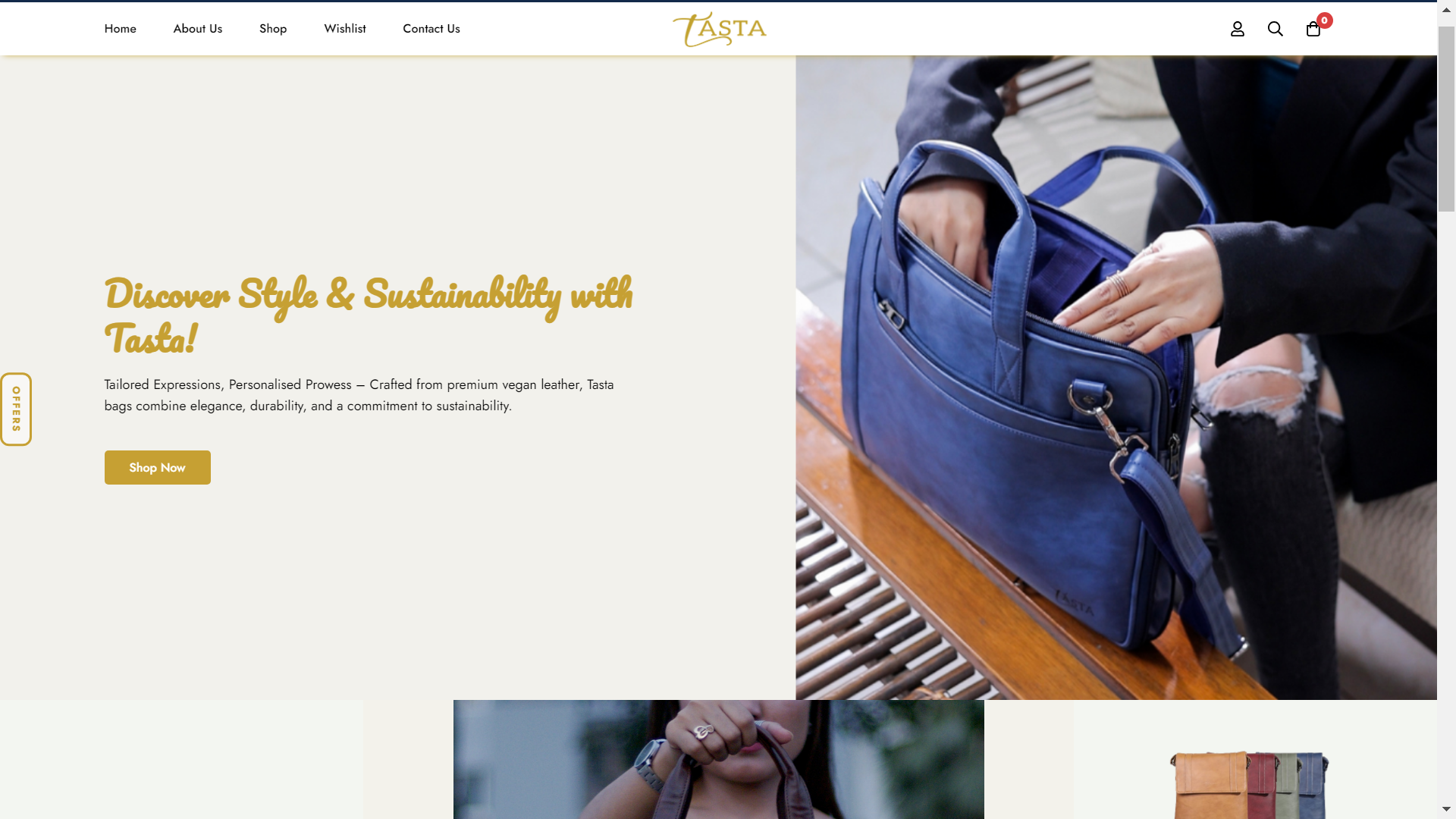The height and width of the screenshot is (819, 1456).
Task: Go to the Home menu item
Action: (120, 29)
